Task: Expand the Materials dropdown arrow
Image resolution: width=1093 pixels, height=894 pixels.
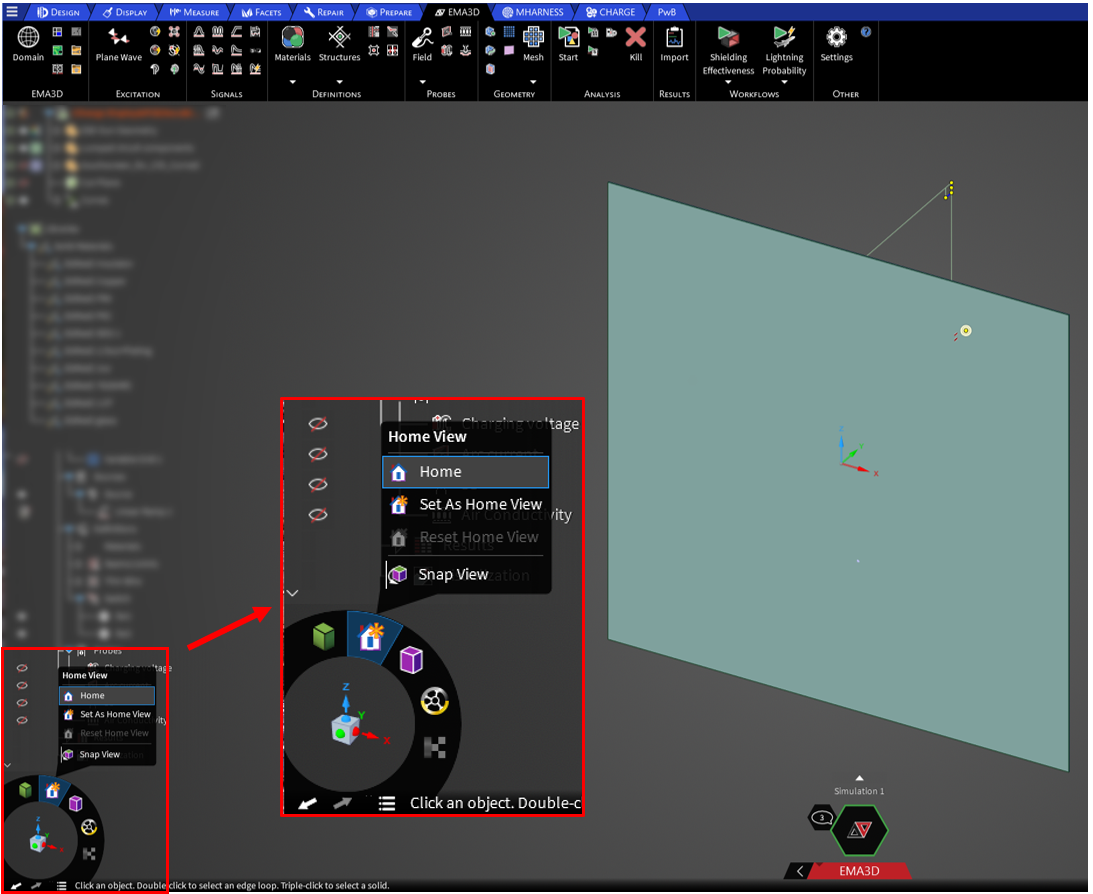Action: [x=293, y=82]
